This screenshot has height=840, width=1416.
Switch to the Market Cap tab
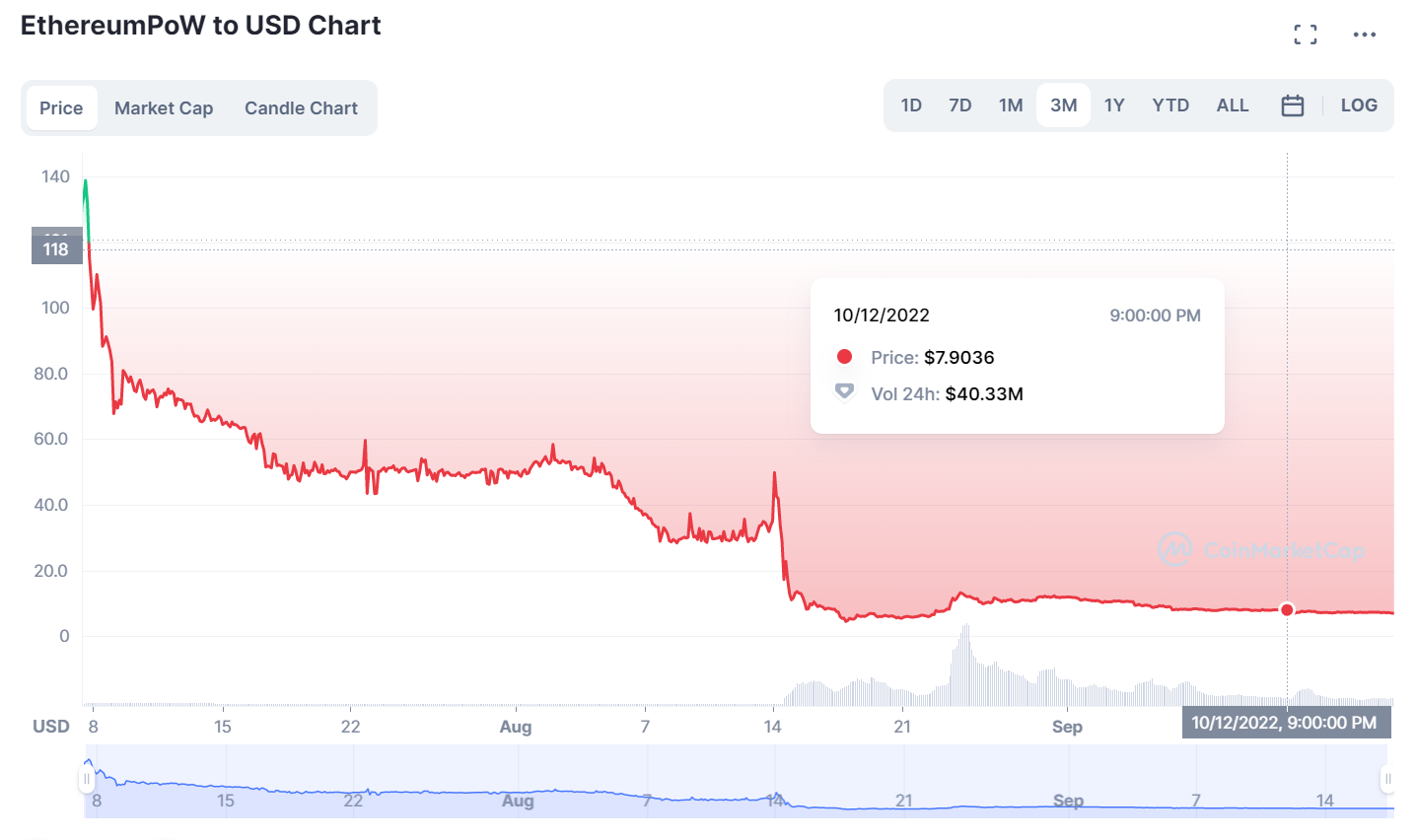164,107
